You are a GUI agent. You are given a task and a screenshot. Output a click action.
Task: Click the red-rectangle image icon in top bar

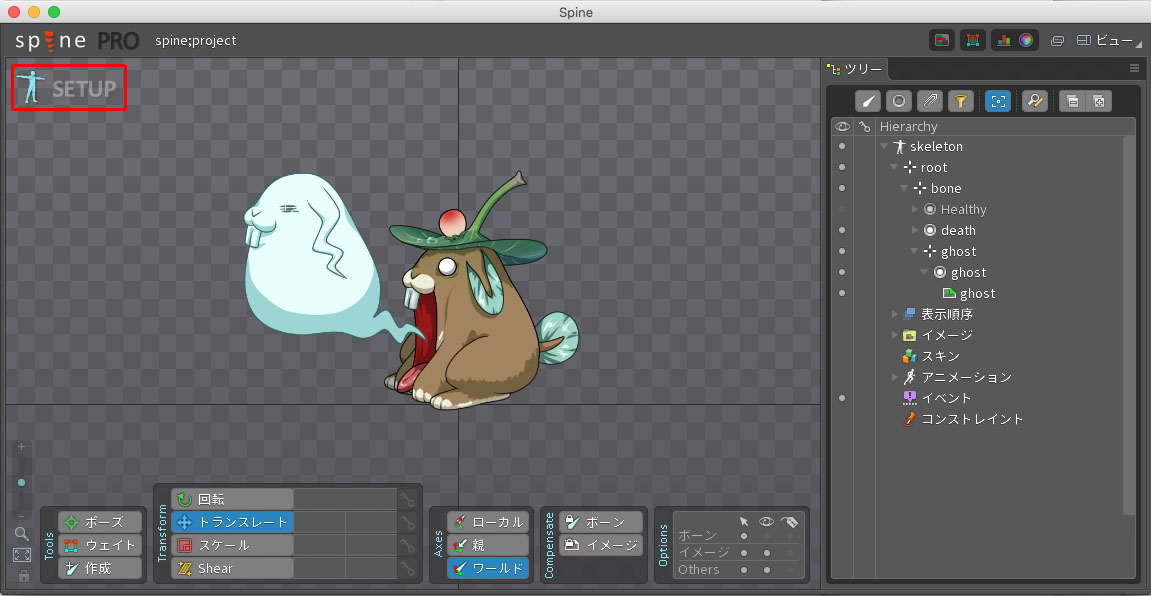pos(942,40)
